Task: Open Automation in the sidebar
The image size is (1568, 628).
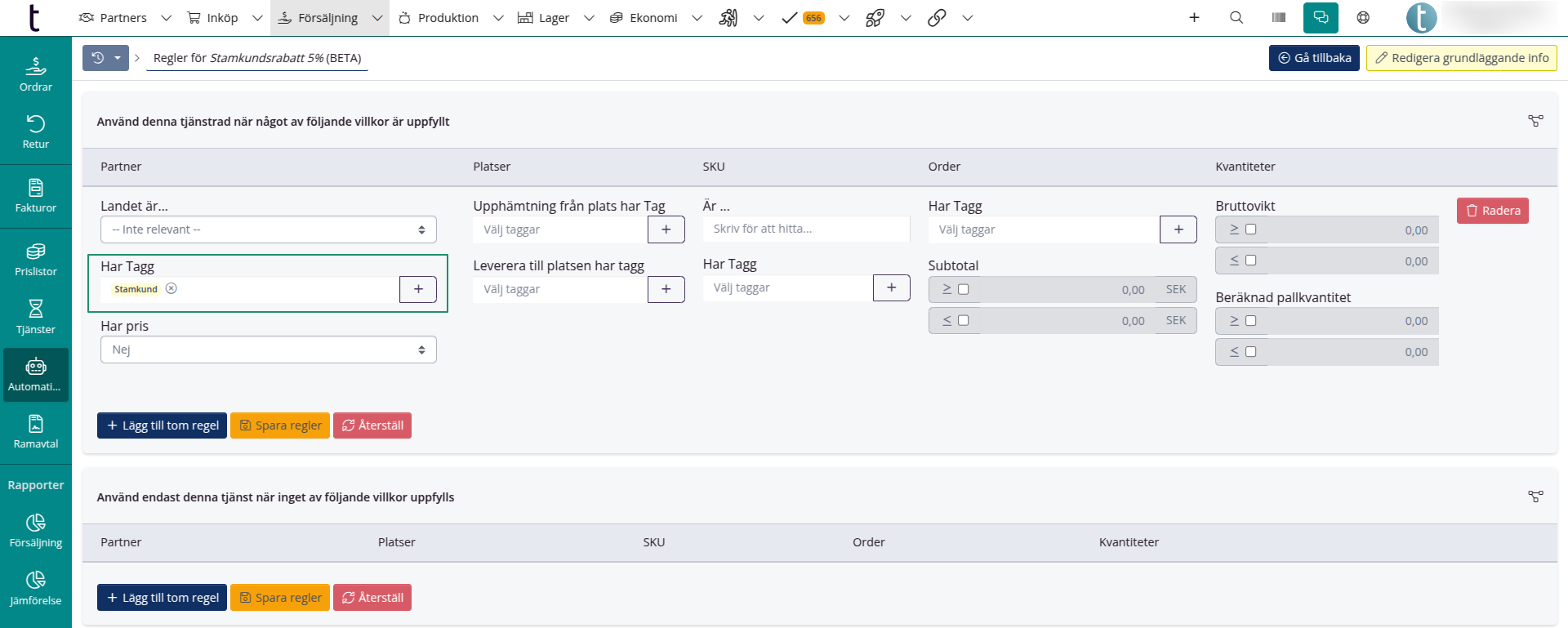Action: pos(36,375)
